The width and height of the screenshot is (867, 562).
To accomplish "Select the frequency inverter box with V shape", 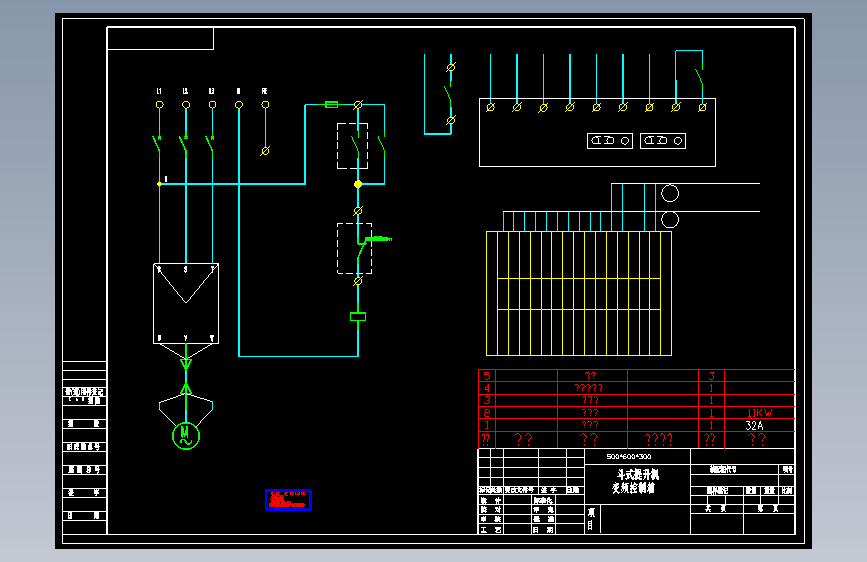I will (186, 304).
